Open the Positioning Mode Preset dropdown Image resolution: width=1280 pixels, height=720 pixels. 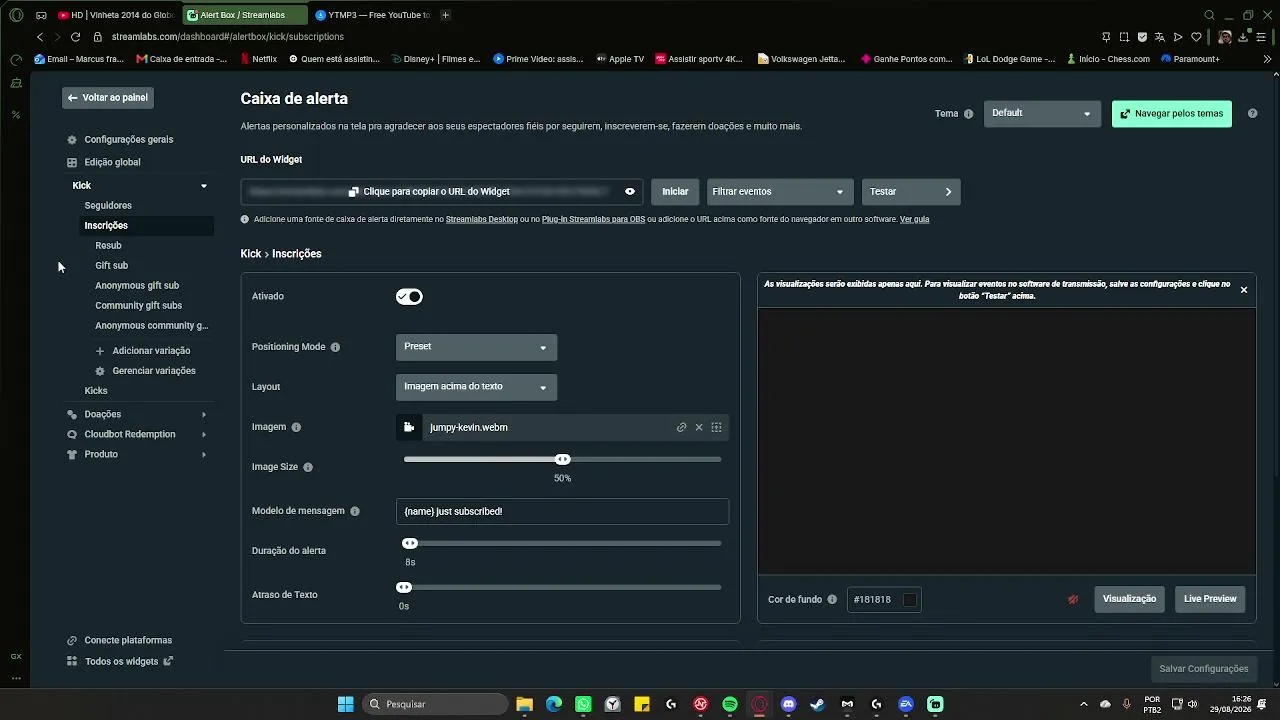476,347
